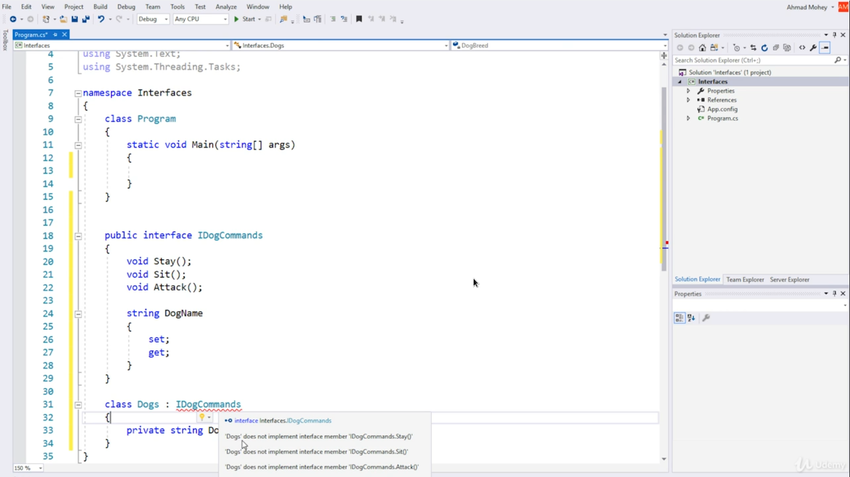Toggle Categorized view in the Properties panel
Image resolution: width=850 pixels, height=477 pixels.
pos(679,318)
